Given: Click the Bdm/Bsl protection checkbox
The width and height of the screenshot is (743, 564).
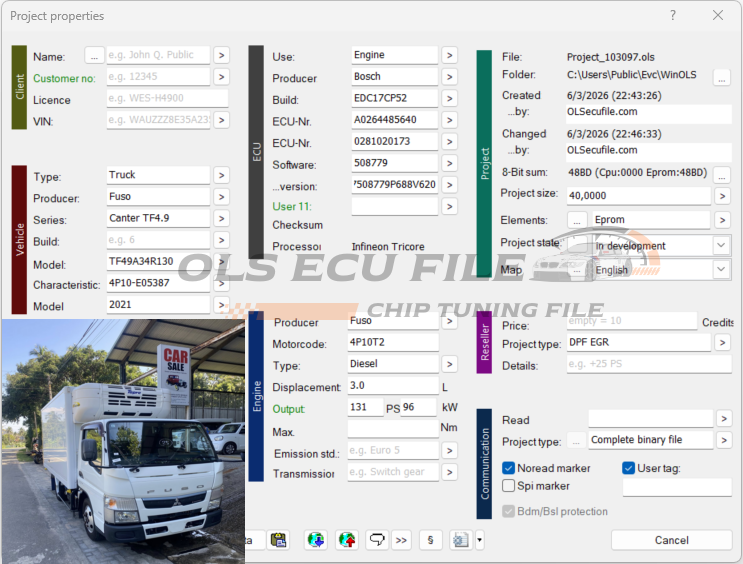Looking at the screenshot, I should point(508,511).
